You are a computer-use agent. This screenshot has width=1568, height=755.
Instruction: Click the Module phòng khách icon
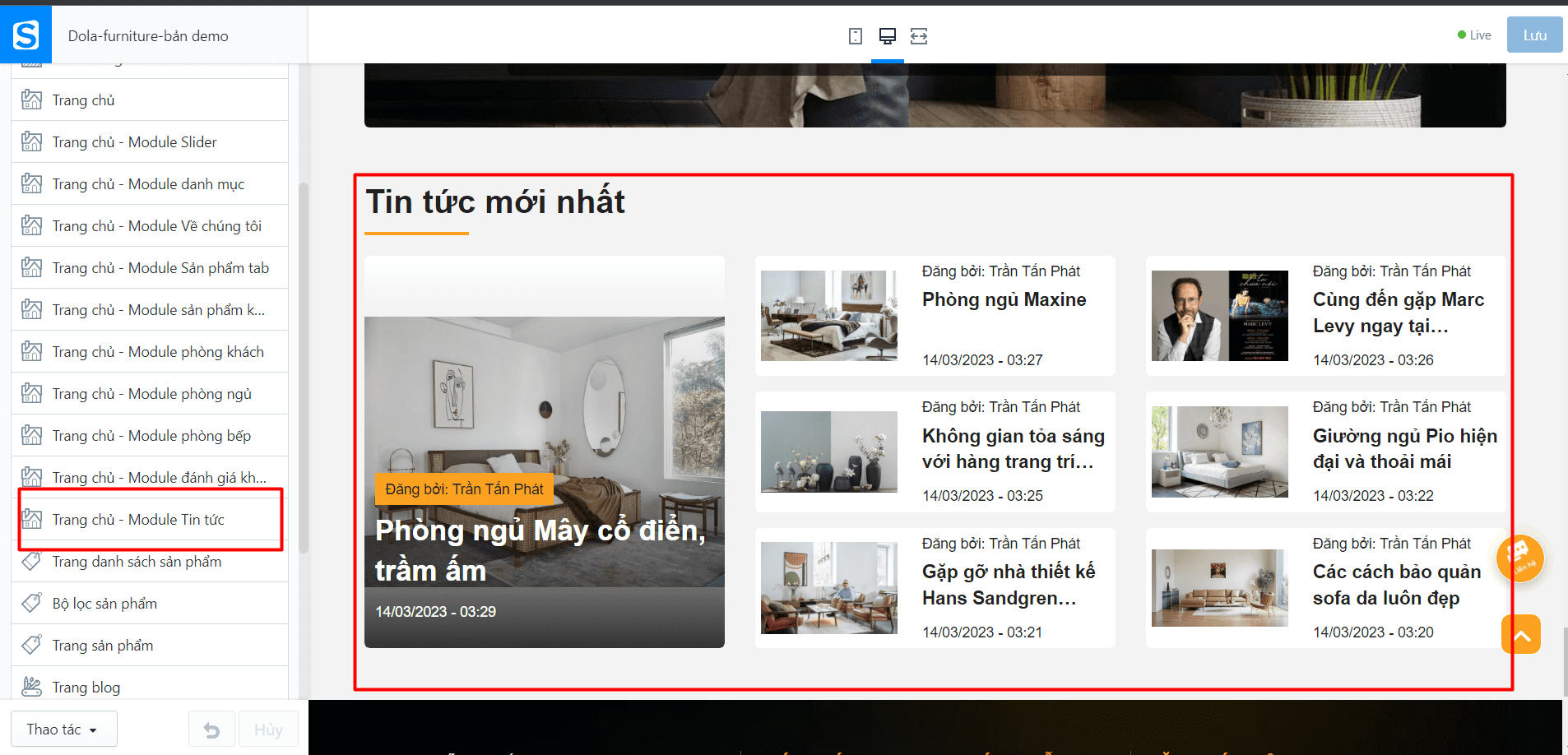(32, 352)
